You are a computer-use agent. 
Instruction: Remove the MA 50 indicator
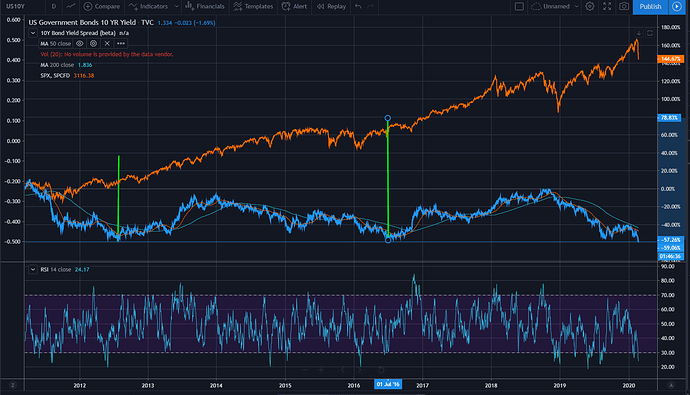click(x=107, y=44)
